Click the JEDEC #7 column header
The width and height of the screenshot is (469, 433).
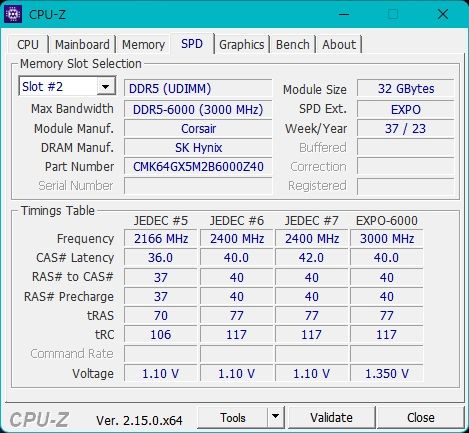click(311, 221)
